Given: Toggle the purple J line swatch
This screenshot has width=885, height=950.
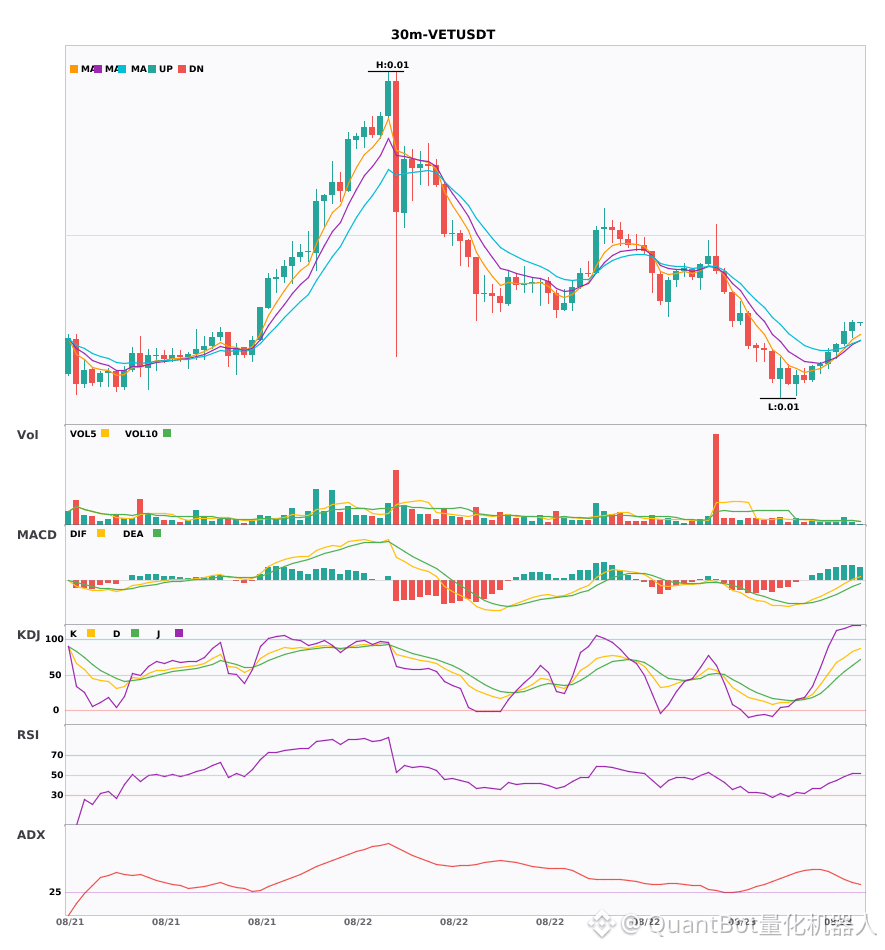Looking at the screenshot, I should tap(179, 633).
